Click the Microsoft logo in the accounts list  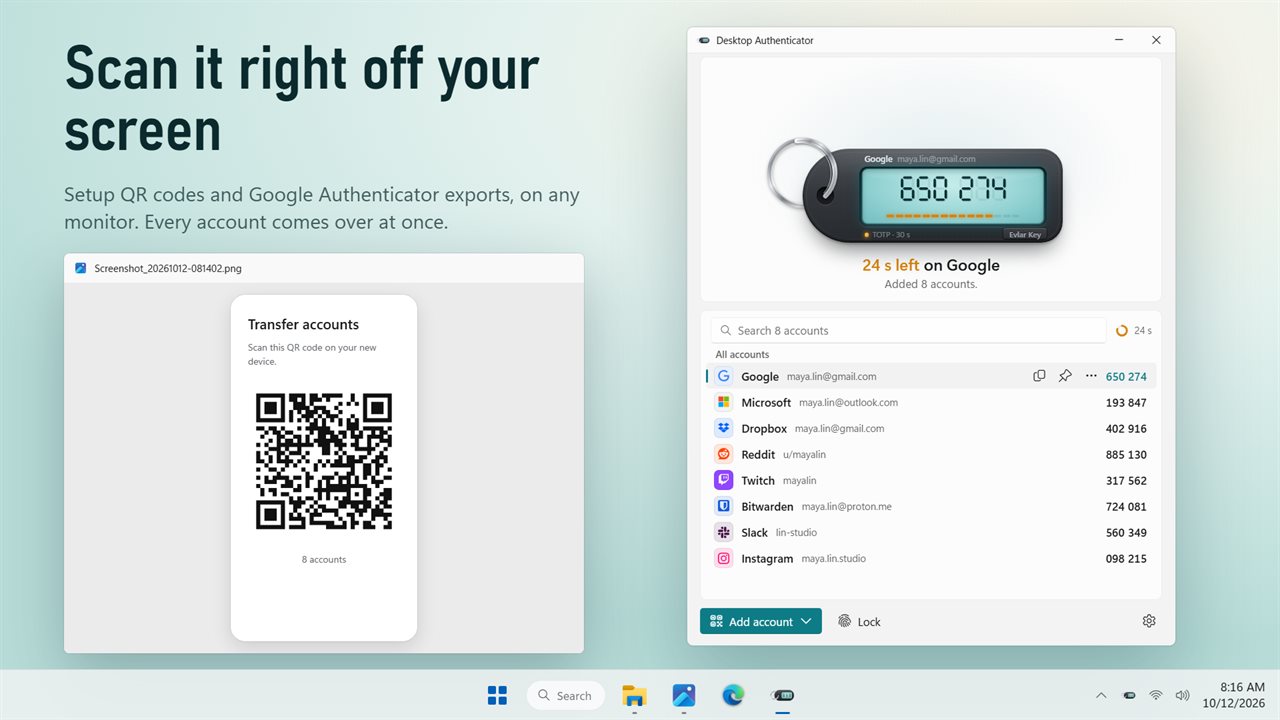(x=723, y=402)
